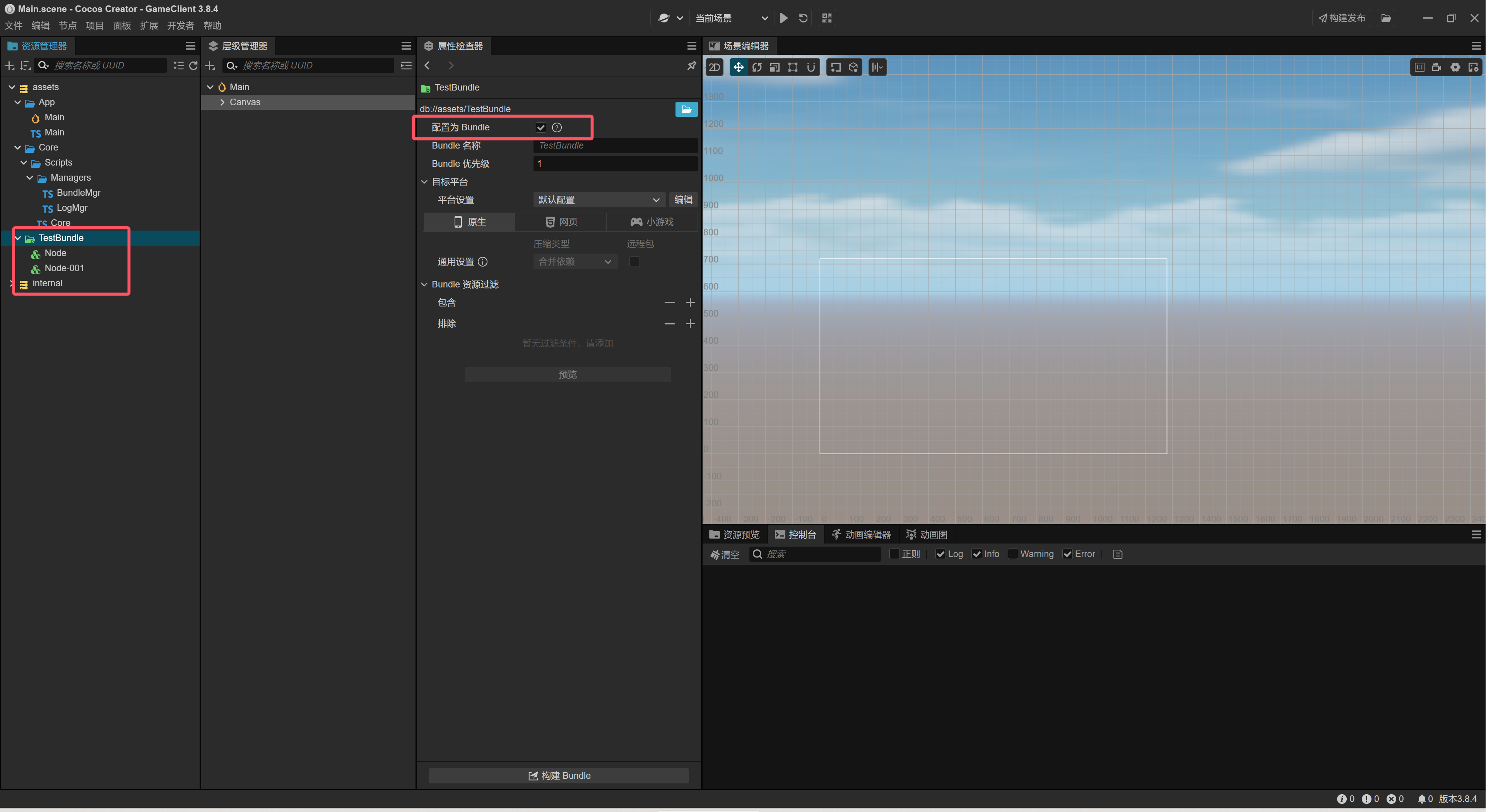Open the scene editor gear settings icon

(1455, 67)
